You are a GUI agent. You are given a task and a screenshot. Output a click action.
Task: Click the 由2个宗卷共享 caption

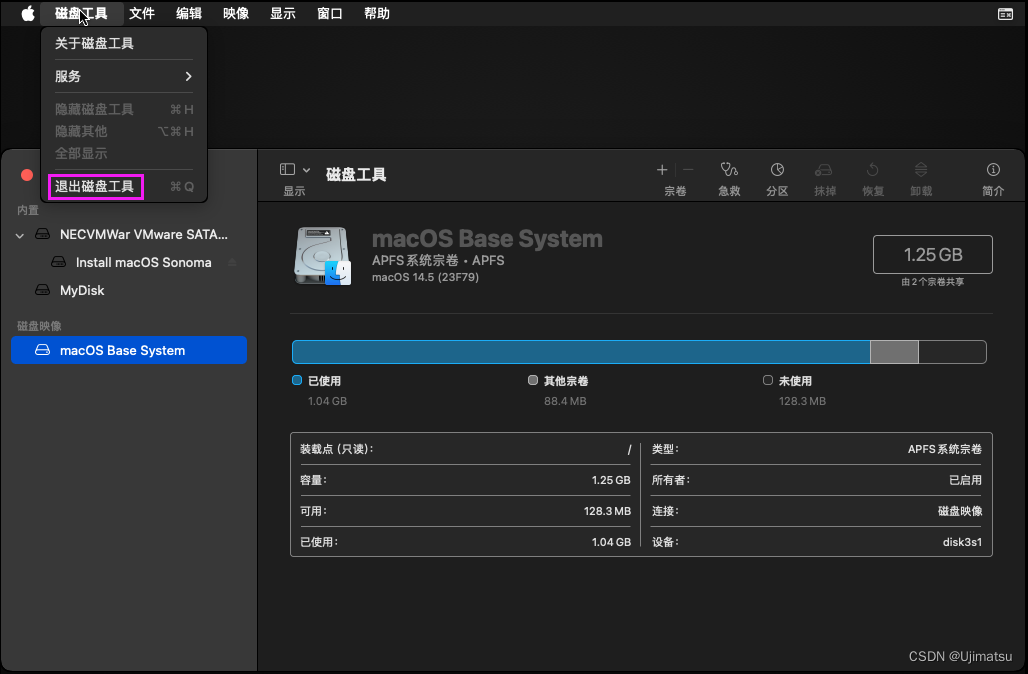click(932, 282)
